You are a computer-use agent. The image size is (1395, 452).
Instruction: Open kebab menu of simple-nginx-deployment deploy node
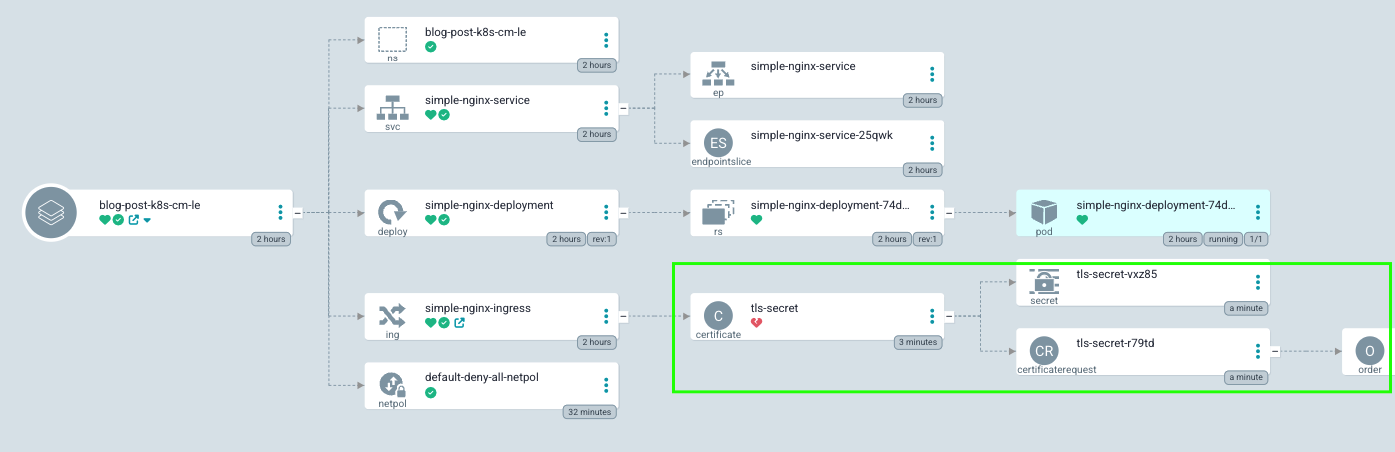606,212
